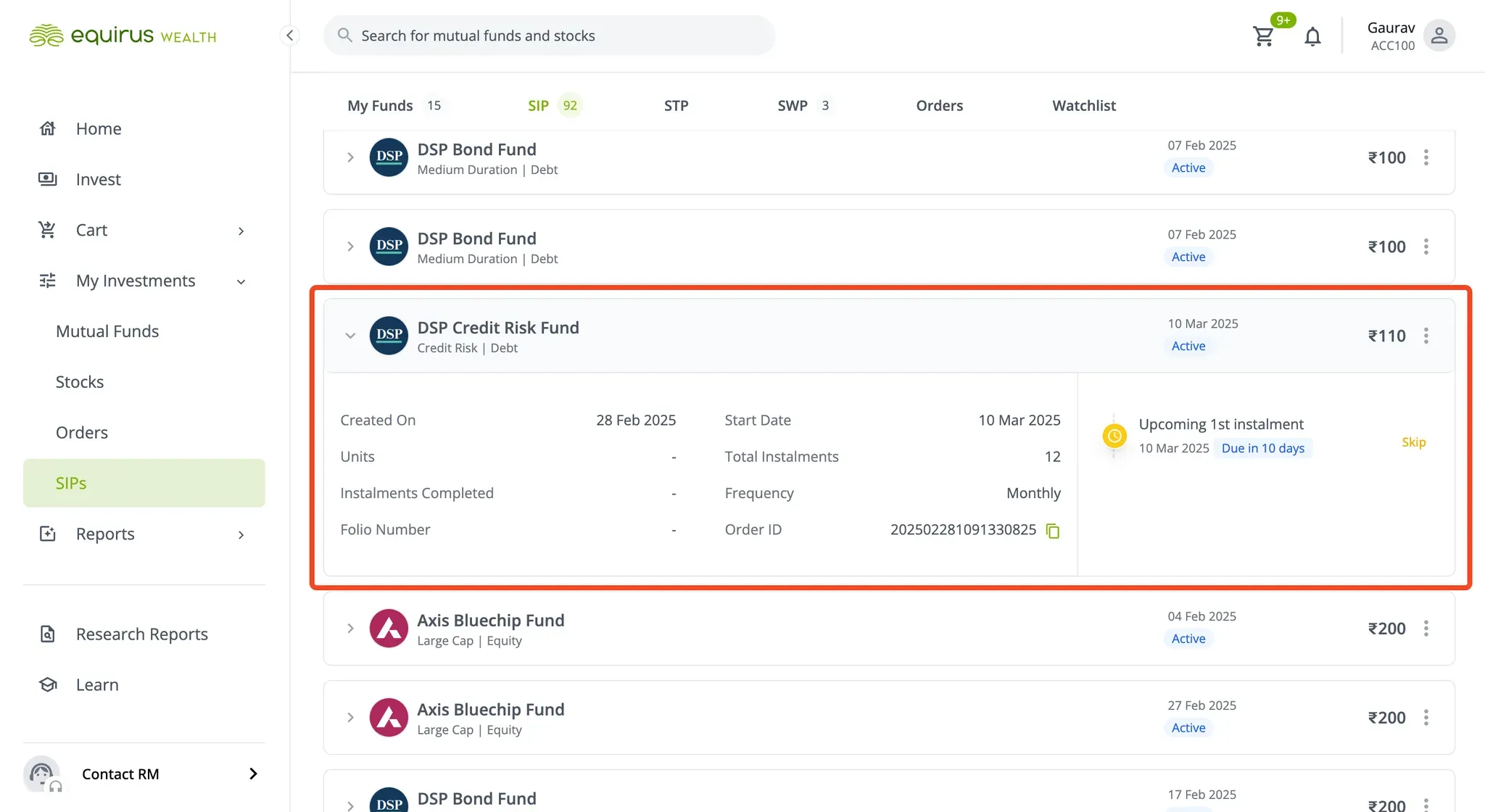Click the Active status of DSP Credit Risk Fund

(1188, 347)
